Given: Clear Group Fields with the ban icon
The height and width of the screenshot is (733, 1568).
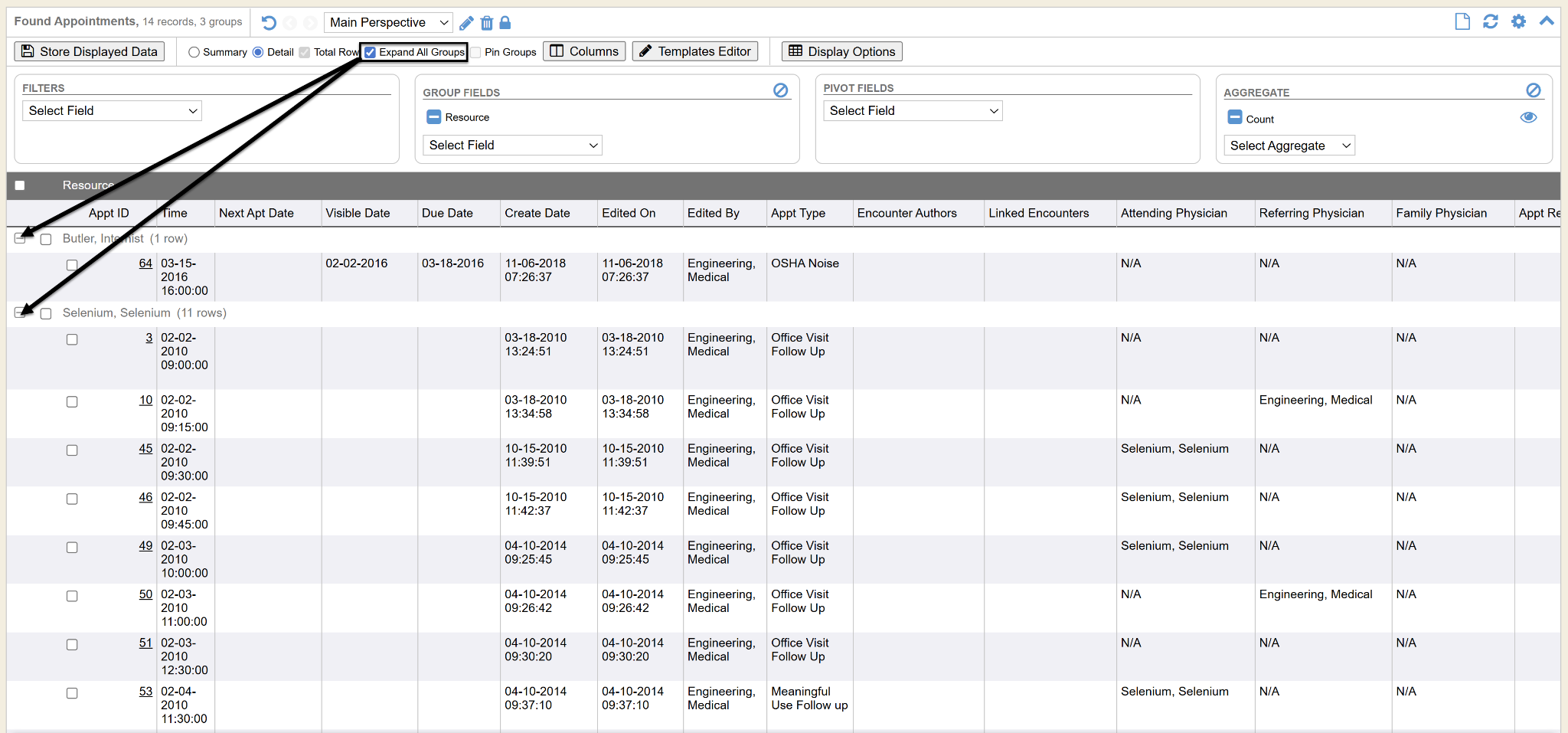Looking at the screenshot, I should (780, 90).
